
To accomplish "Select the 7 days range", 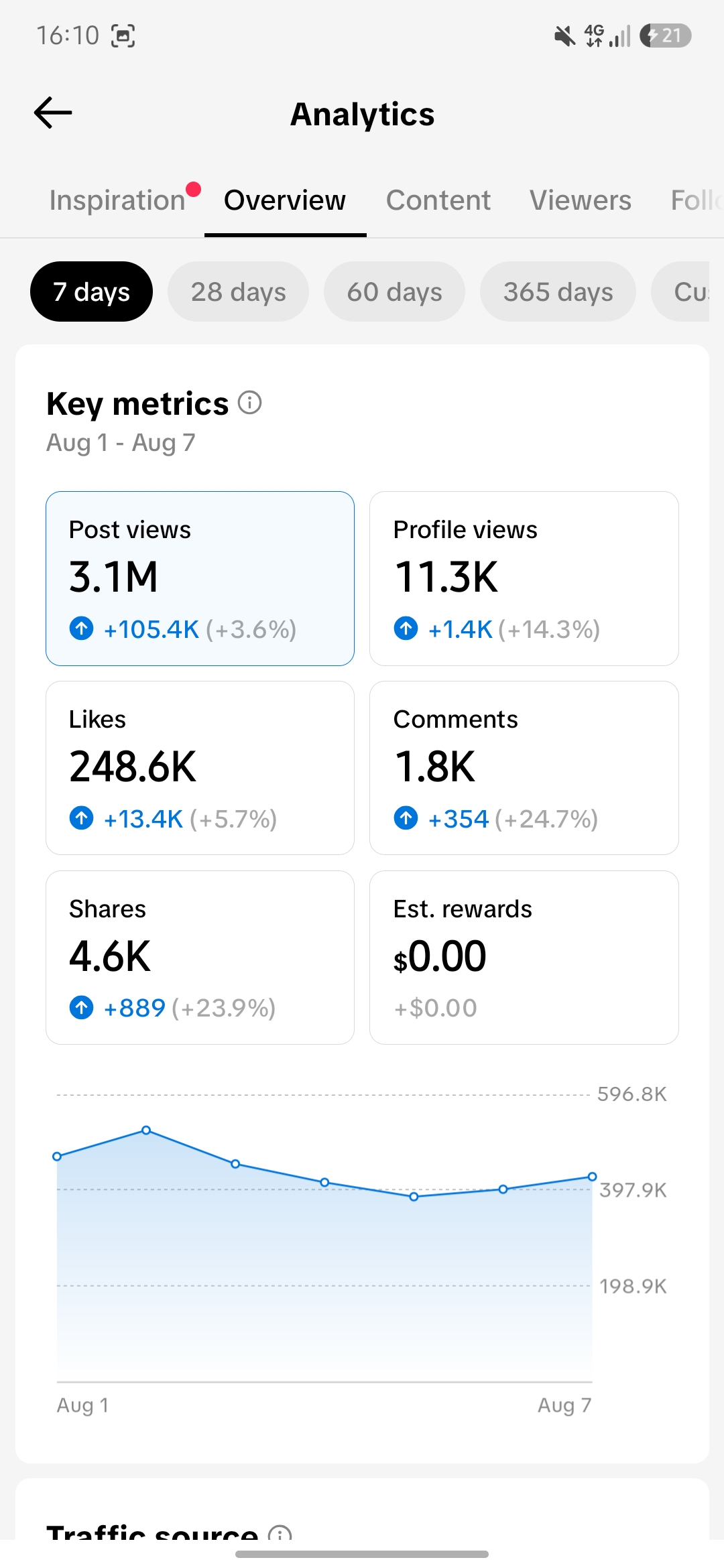I will [91, 291].
